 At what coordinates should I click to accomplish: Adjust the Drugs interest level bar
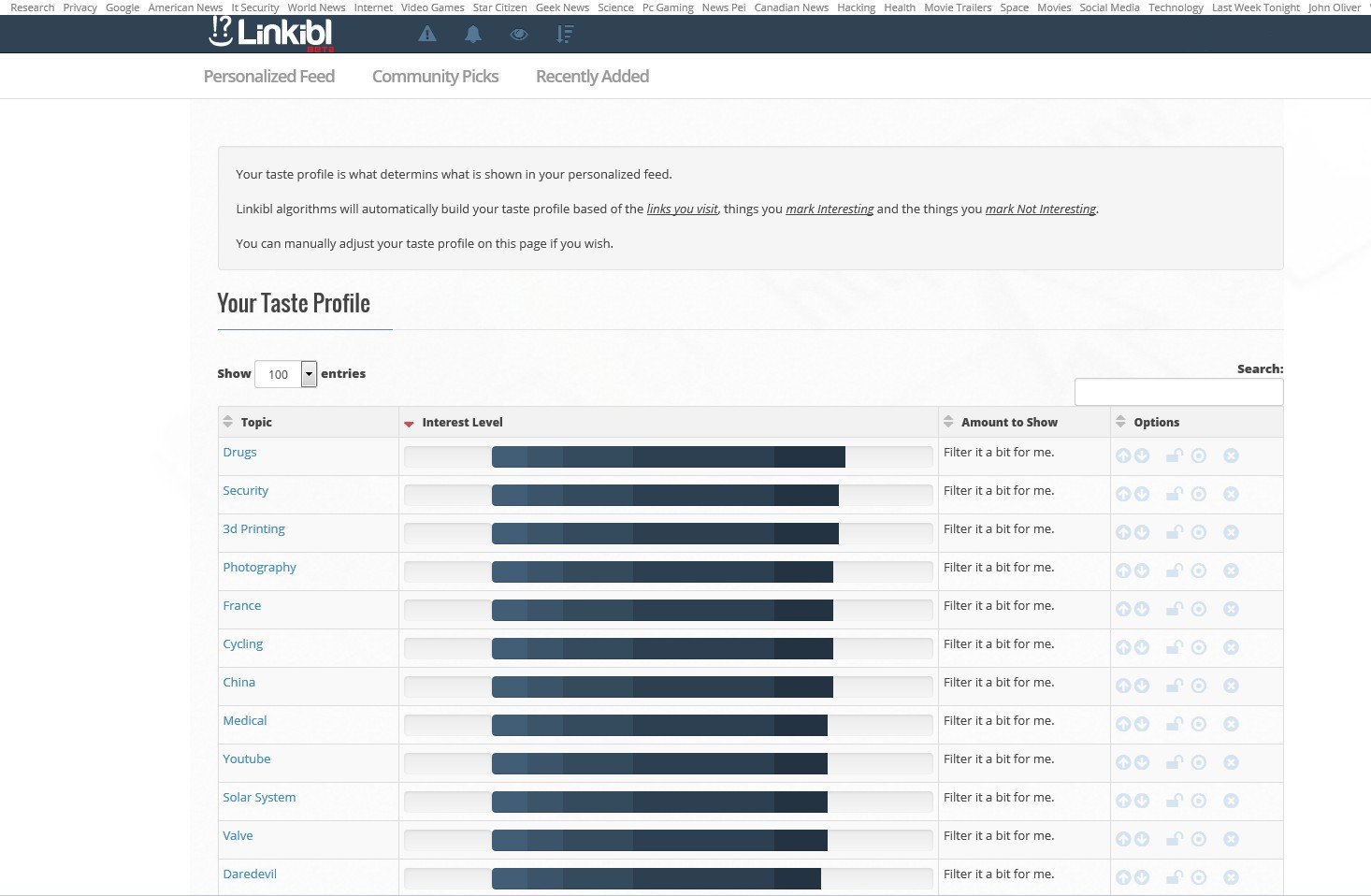(x=669, y=456)
